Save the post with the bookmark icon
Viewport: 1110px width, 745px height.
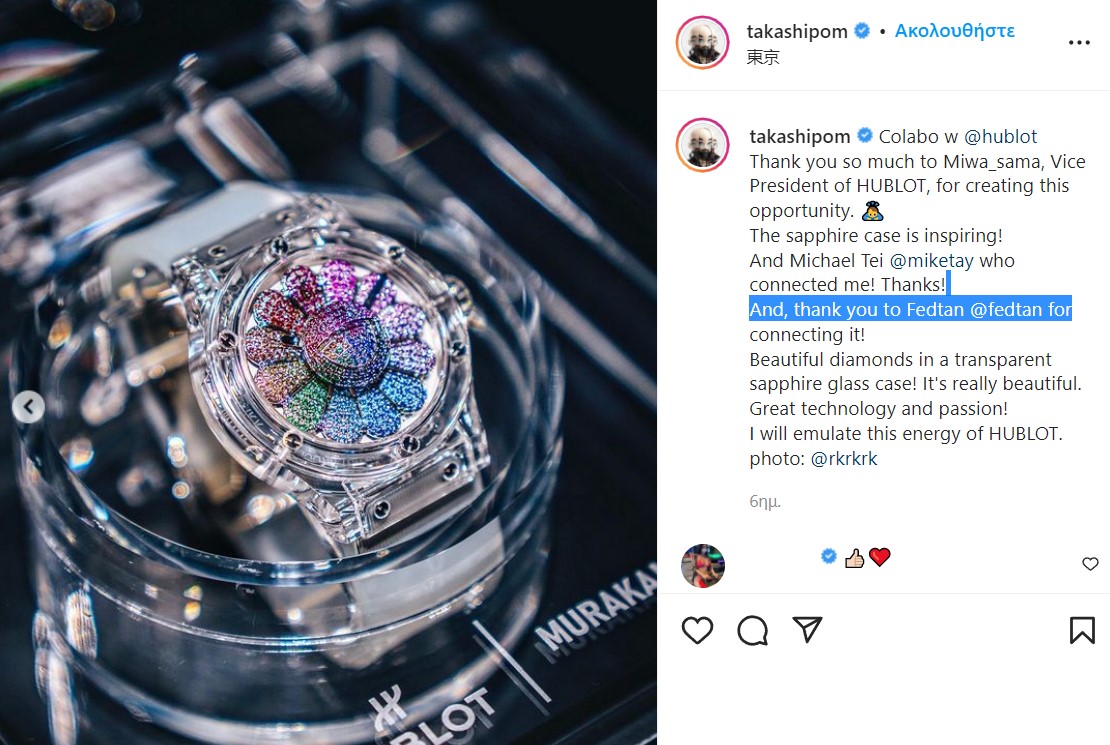pos(1082,630)
